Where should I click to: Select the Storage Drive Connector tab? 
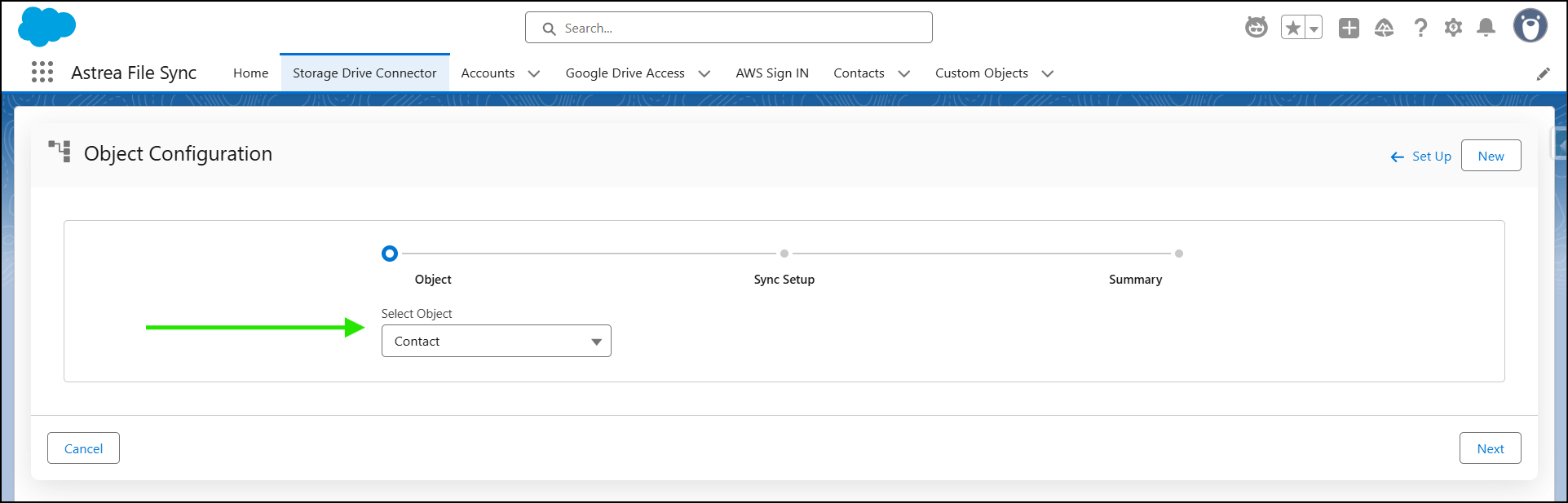click(364, 73)
